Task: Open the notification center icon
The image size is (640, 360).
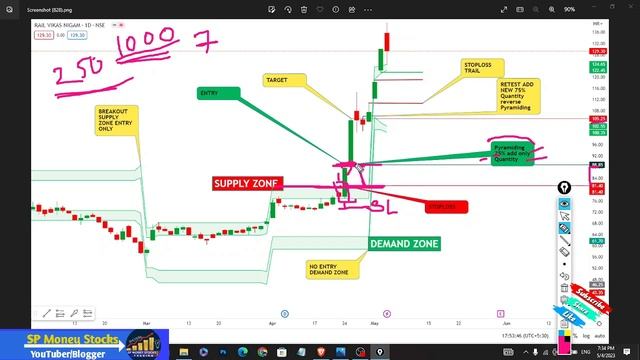Action: pos(627,351)
